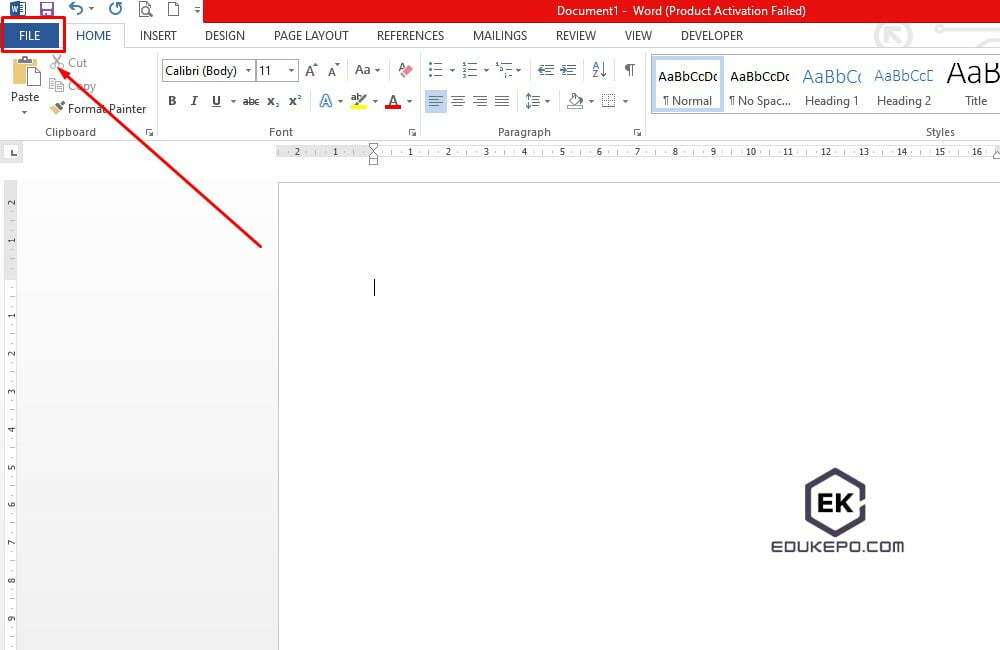The width and height of the screenshot is (1000, 650).
Task: Switch to the DEVELOPER tab
Action: (711, 35)
